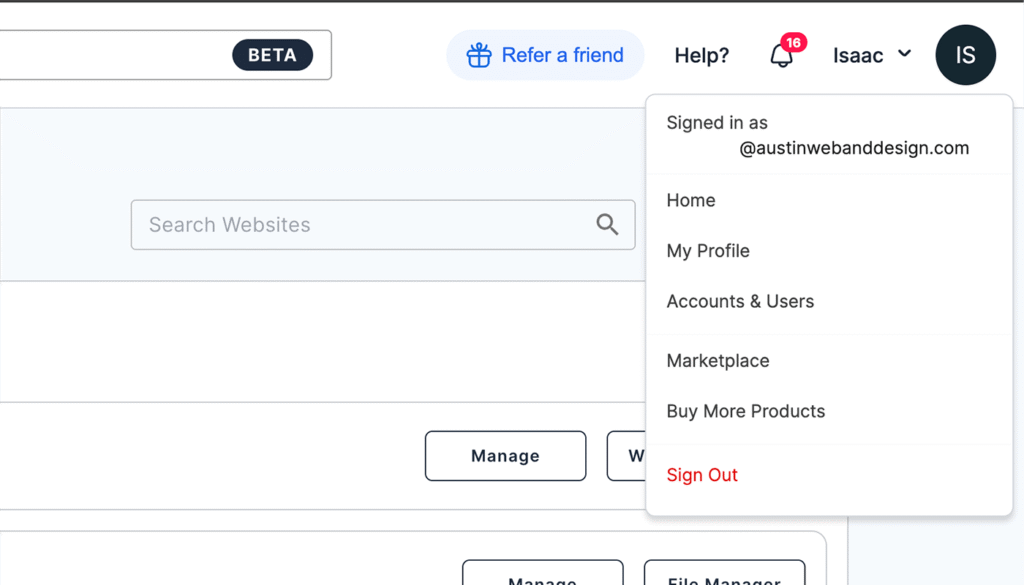
Task: Click the Refer a friend button
Action: coord(545,55)
